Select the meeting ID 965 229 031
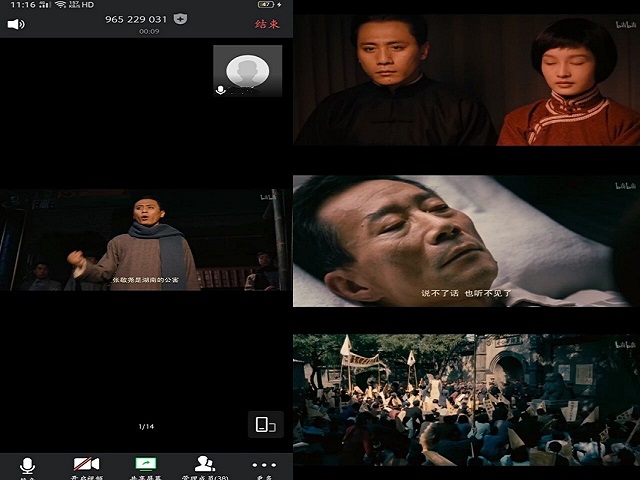This screenshot has height=480, width=640. pyautogui.click(x=136, y=19)
